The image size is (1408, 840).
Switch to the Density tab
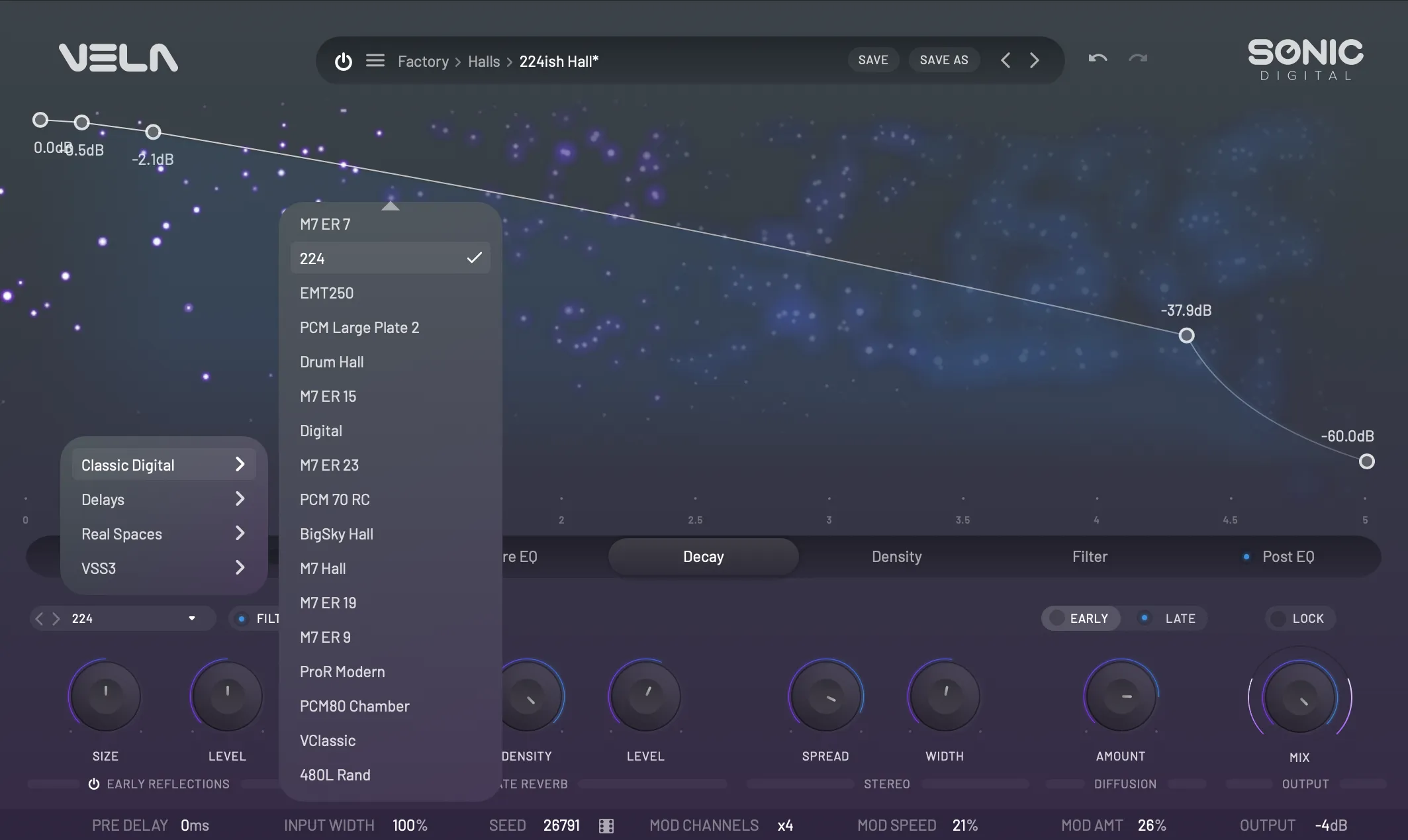896,556
